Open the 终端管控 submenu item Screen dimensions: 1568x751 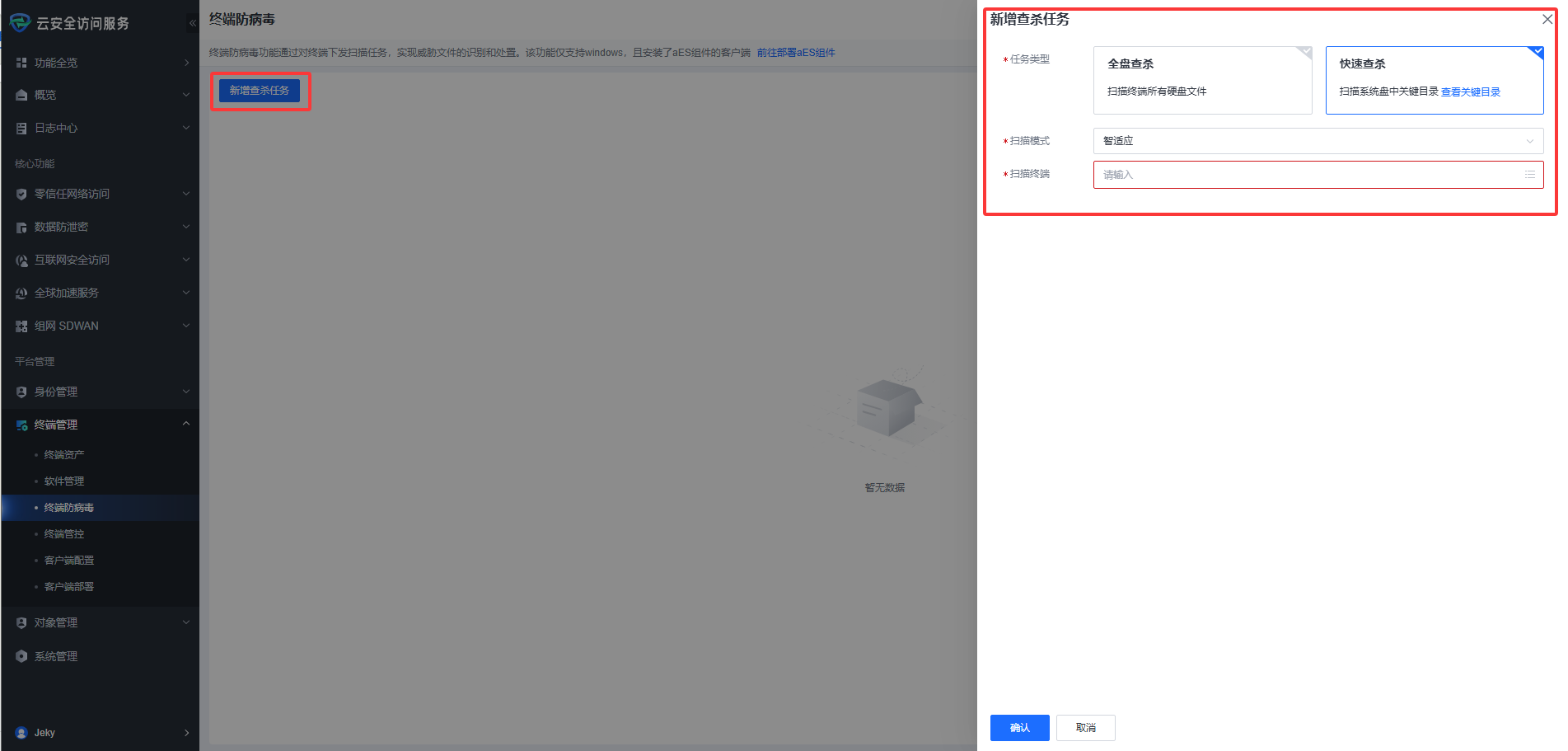64,534
